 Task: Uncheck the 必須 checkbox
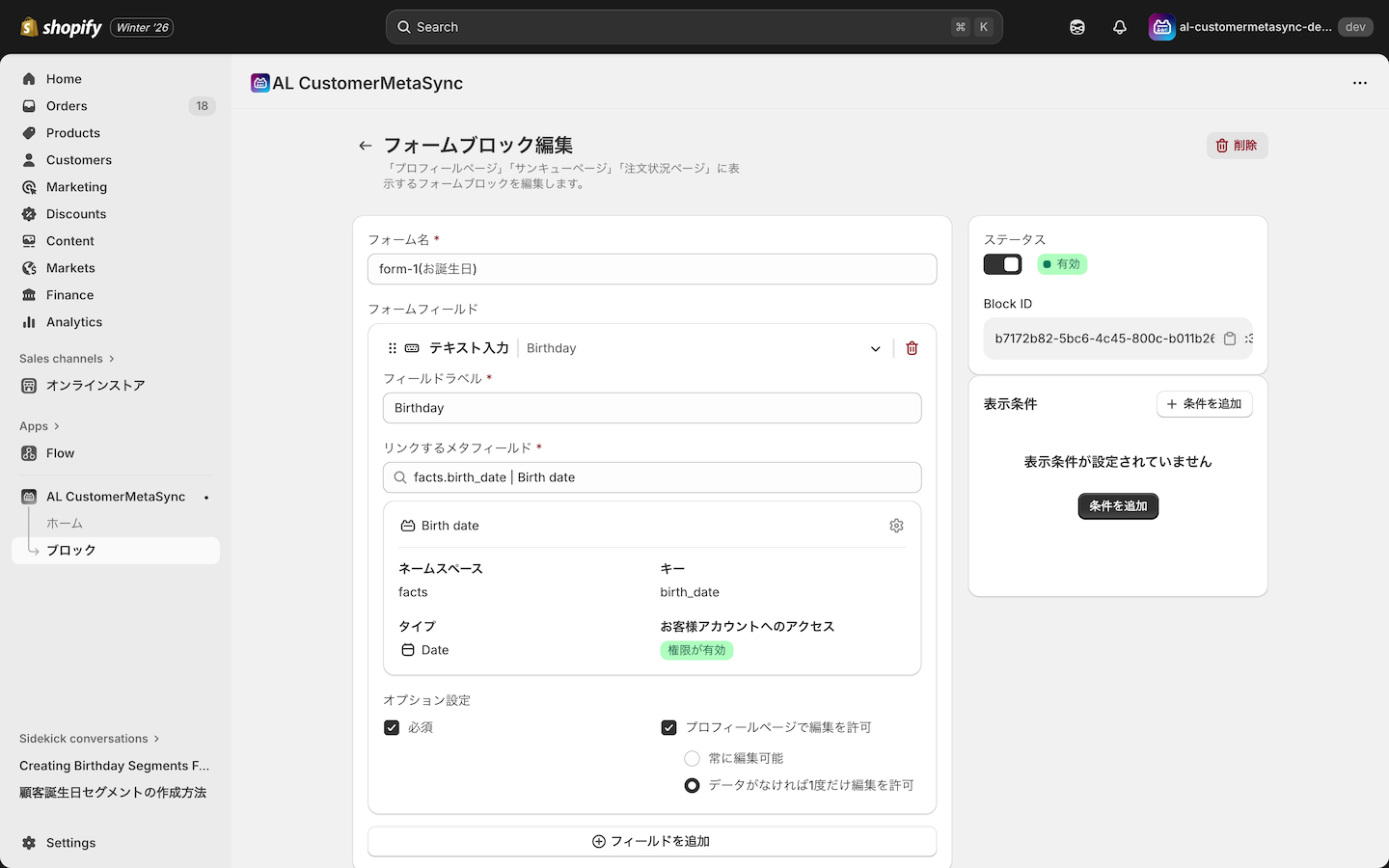[392, 727]
